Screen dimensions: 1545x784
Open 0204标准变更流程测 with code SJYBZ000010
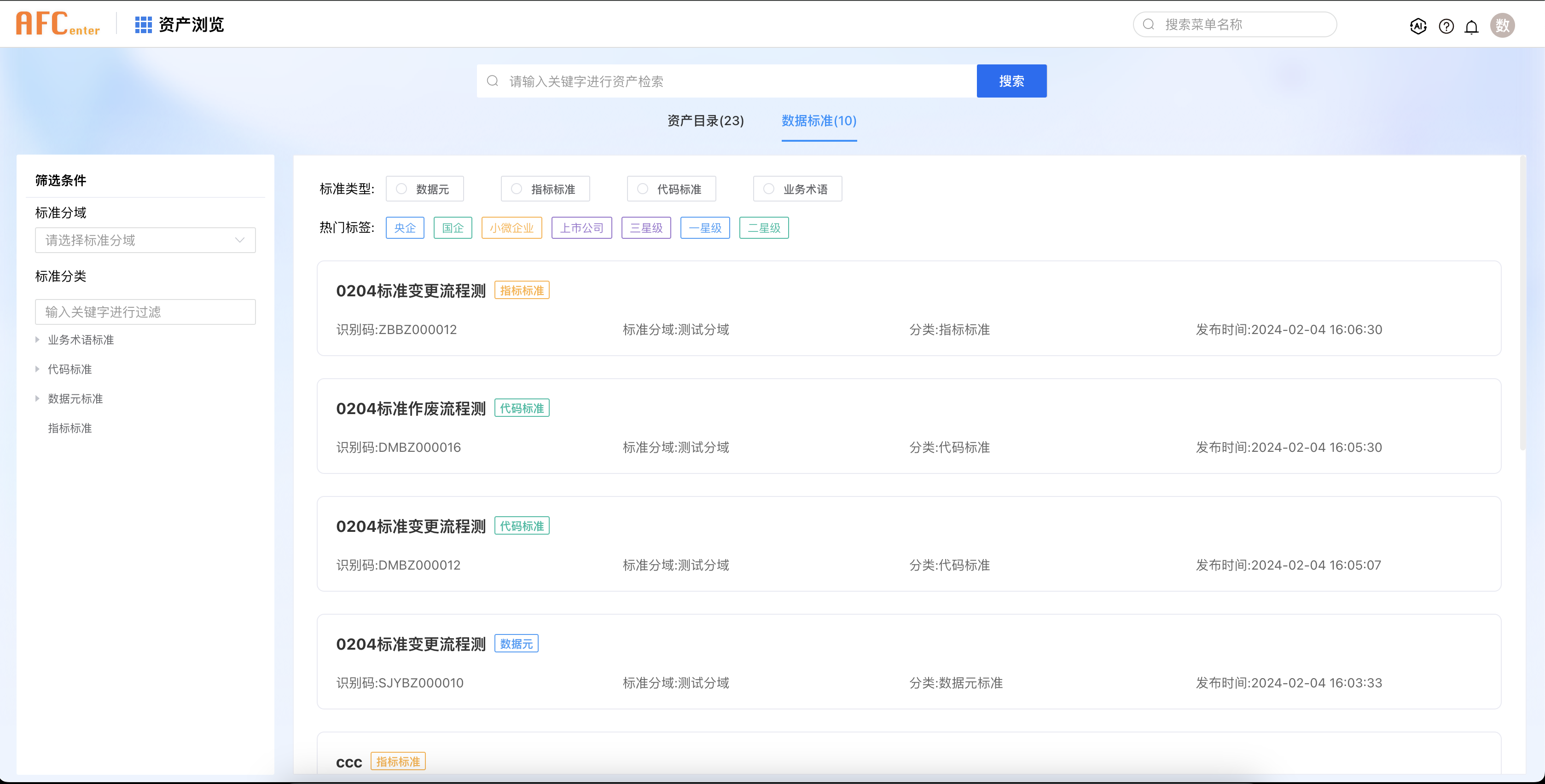click(411, 644)
